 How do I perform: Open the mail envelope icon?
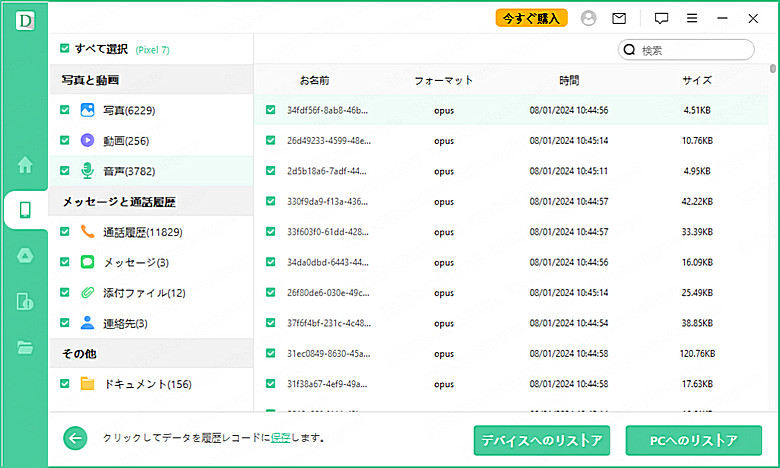pos(619,18)
